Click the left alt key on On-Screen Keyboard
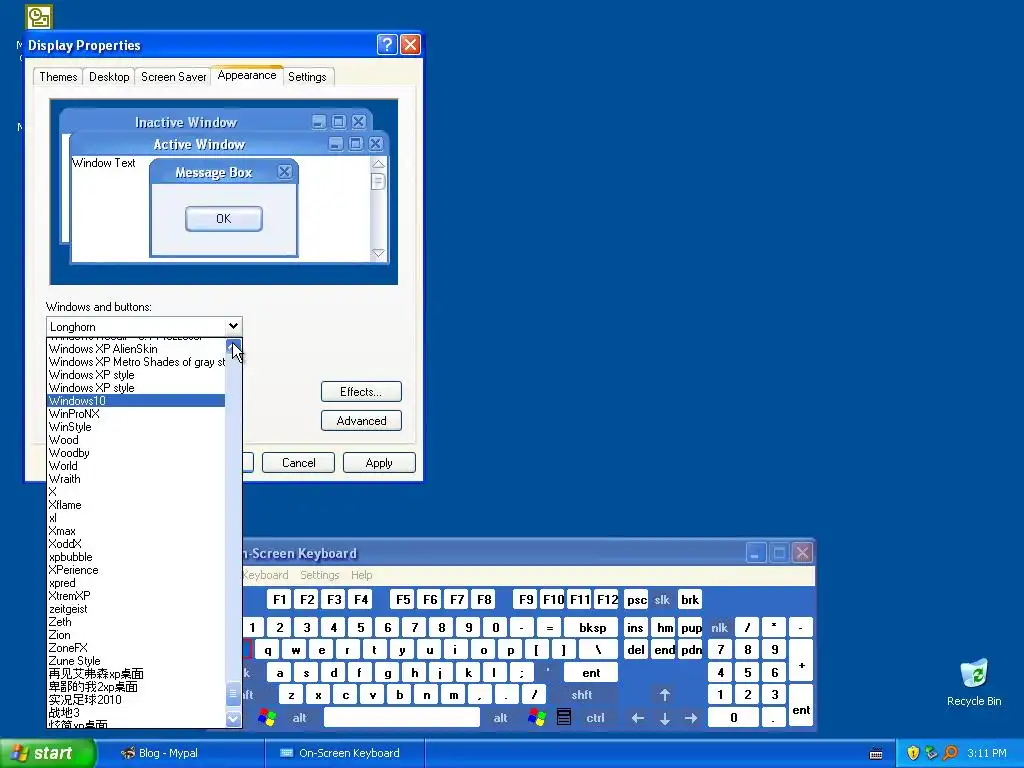The image size is (1024, 768). tap(299, 718)
